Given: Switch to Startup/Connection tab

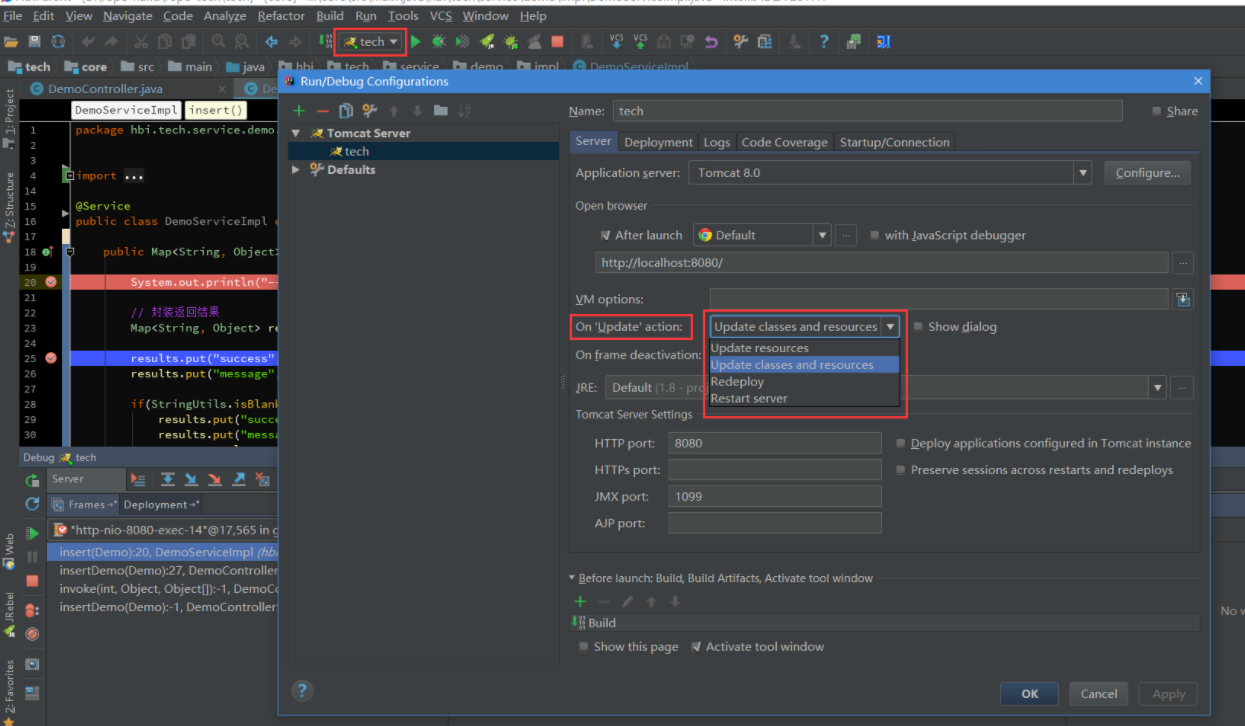Looking at the screenshot, I should pos(895,142).
